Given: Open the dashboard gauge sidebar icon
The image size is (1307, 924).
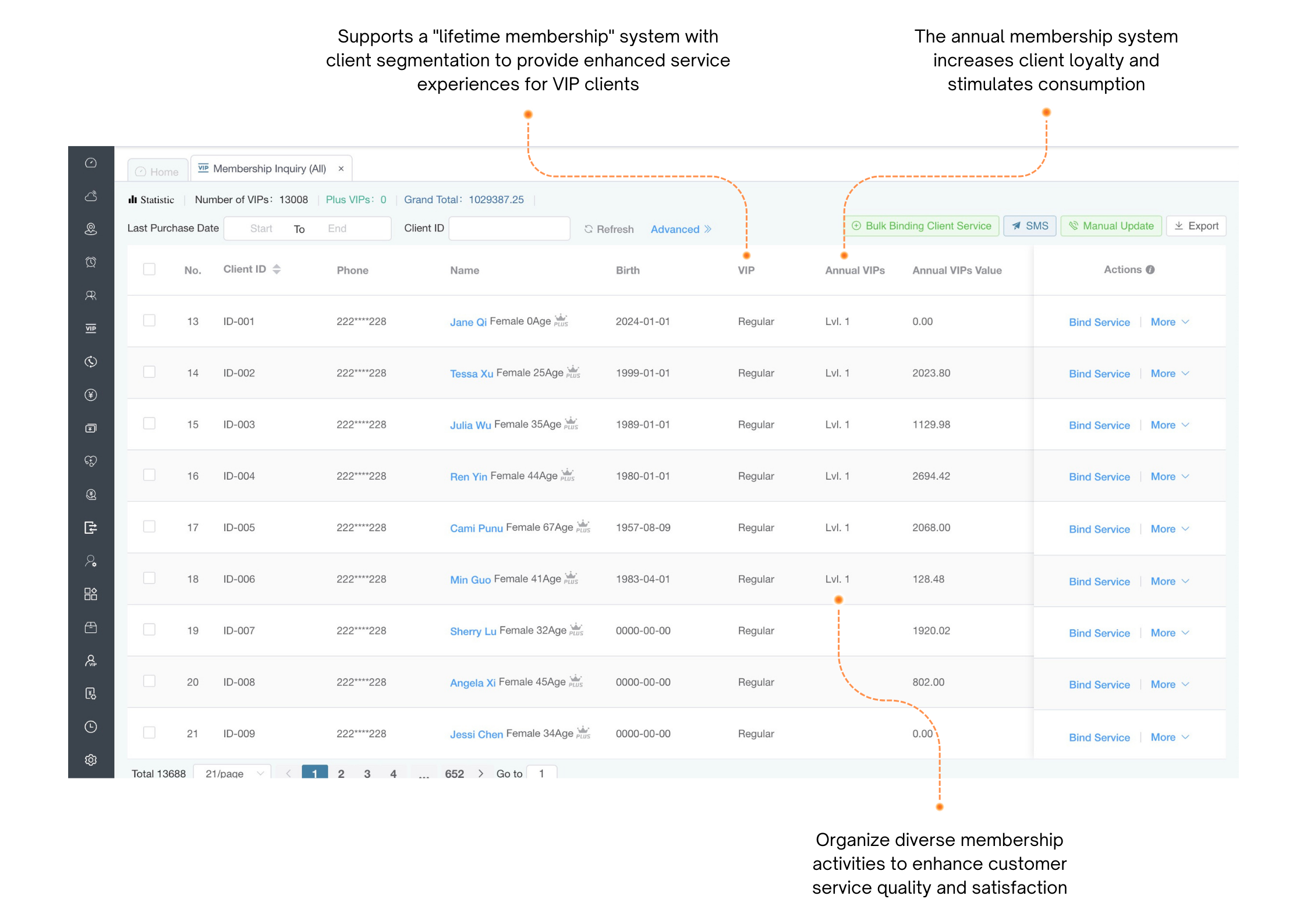Looking at the screenshot, I should [x=91, y=163].
